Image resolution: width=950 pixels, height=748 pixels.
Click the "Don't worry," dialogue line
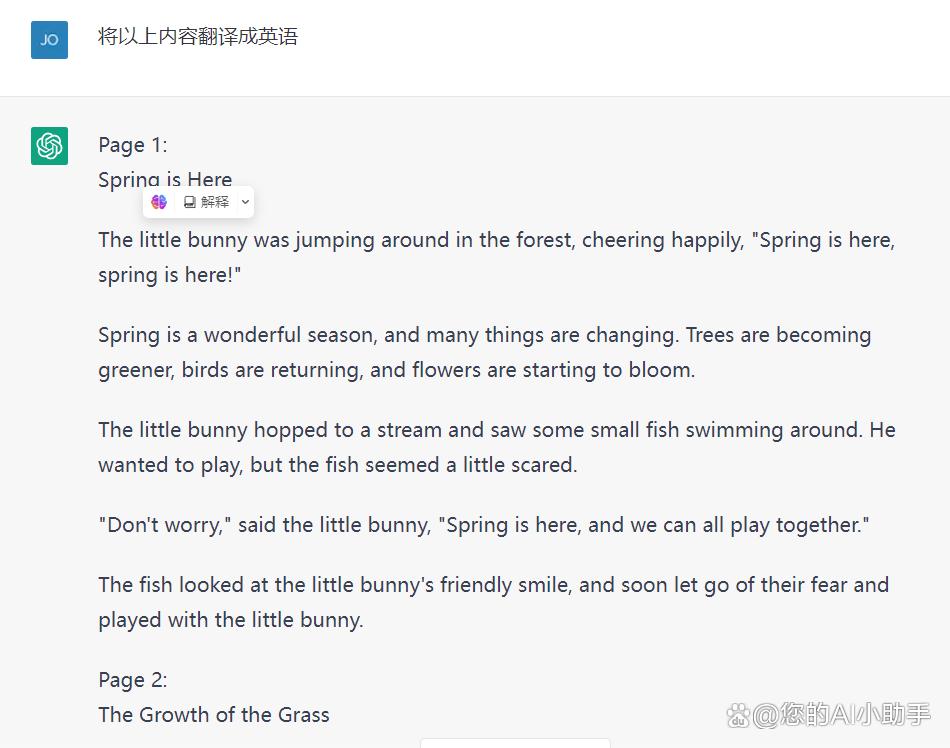(483, 525)
